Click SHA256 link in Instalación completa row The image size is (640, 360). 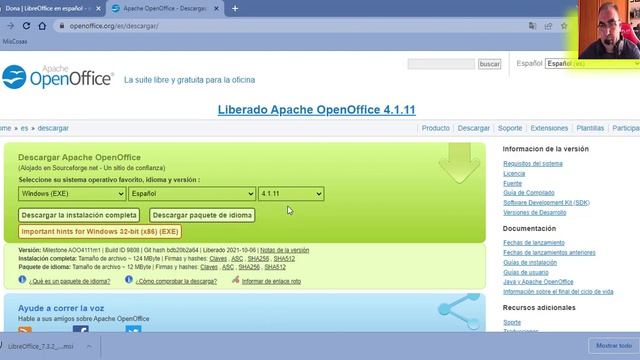point(258,259)
